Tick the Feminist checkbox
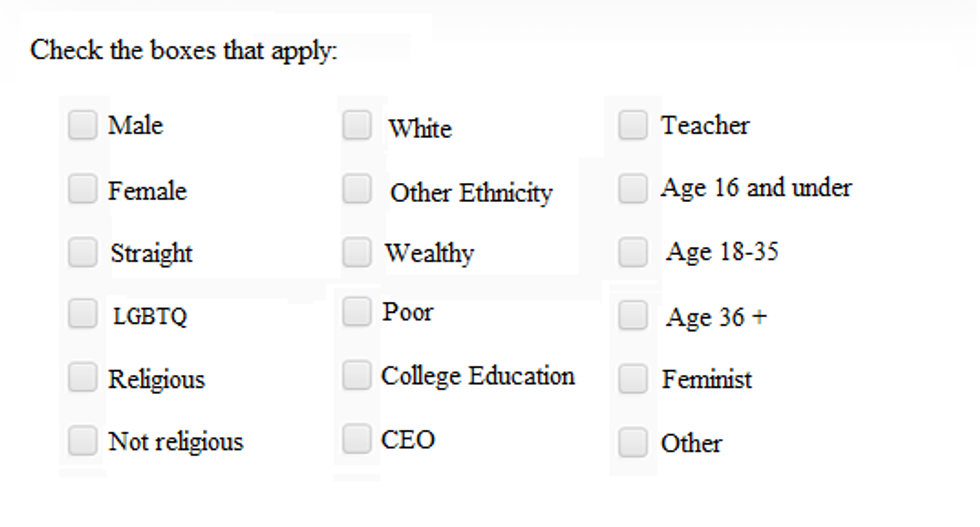 pos(632,379)
